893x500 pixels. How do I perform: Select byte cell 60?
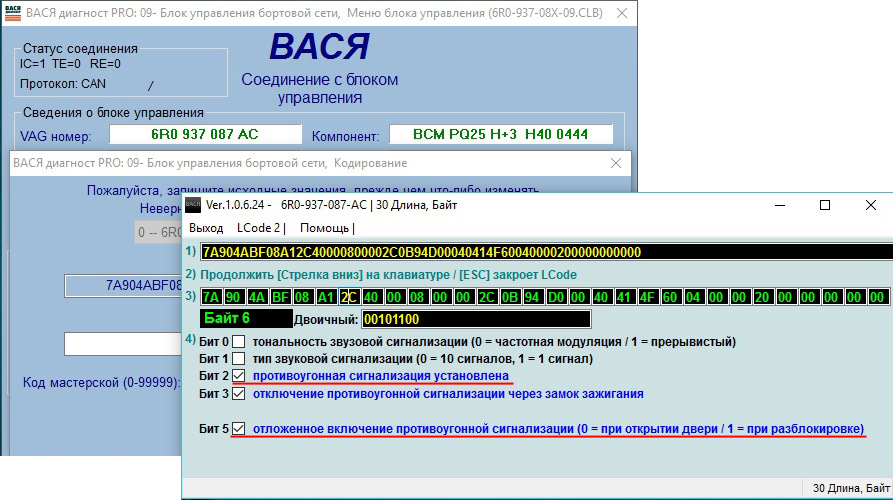click(670, 297)
